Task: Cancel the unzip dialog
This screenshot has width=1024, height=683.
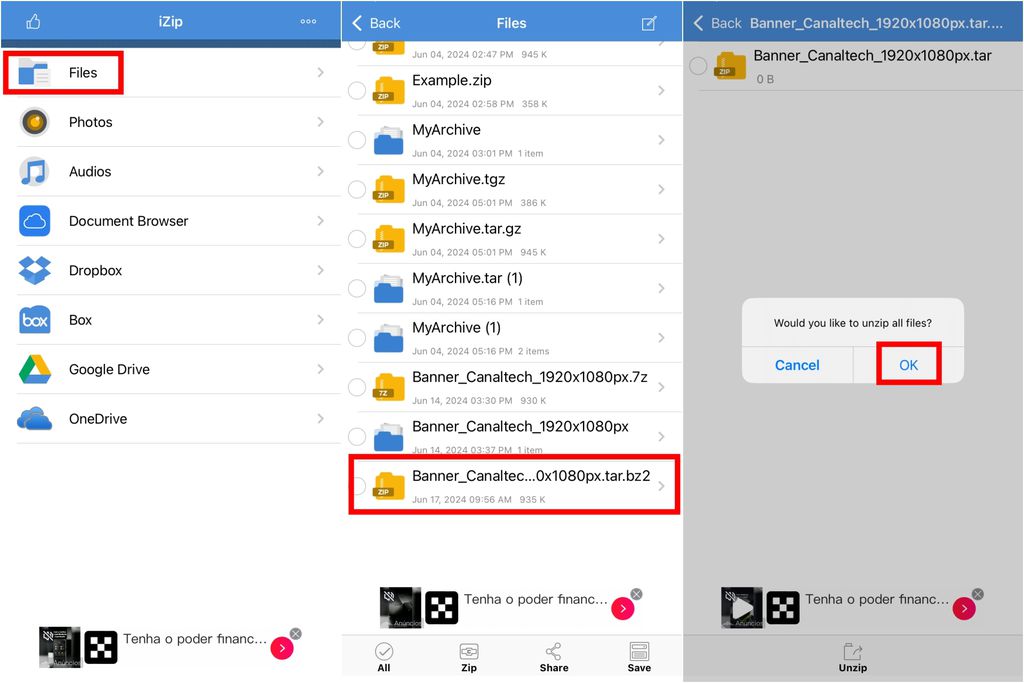Action: point(797,364)
